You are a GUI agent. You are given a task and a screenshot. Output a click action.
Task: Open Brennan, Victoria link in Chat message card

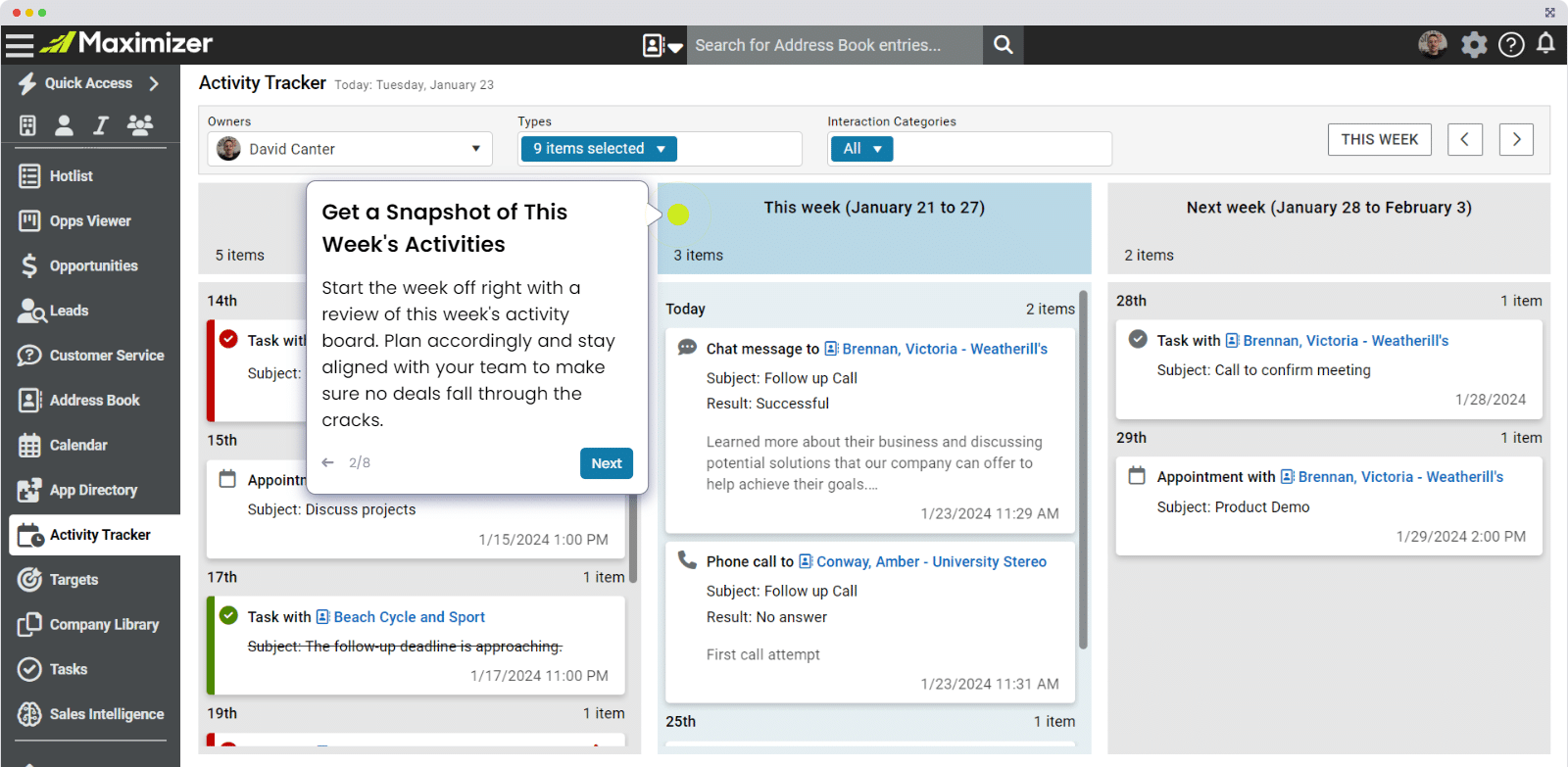coord(945,349)
